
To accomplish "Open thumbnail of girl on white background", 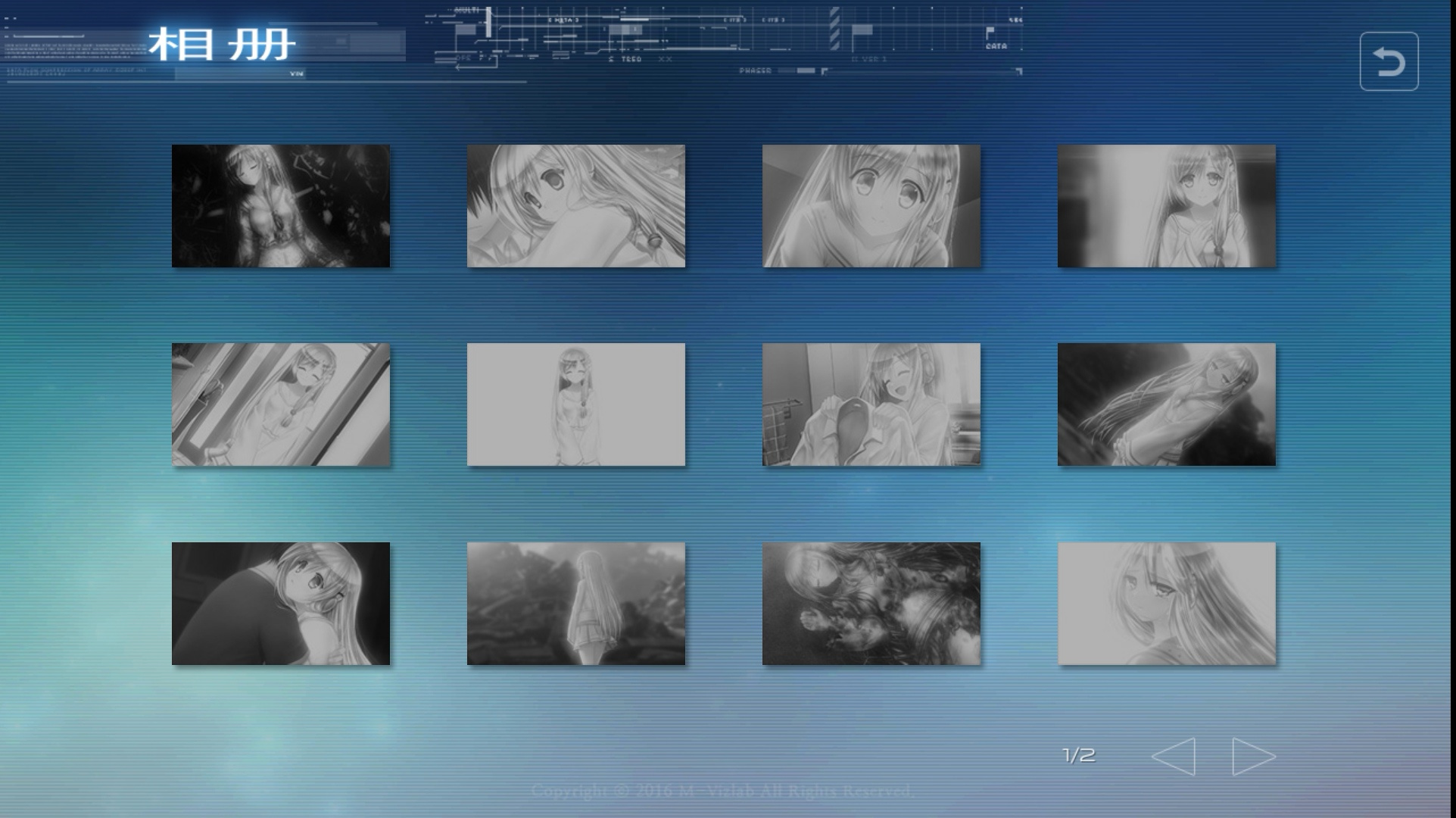I will point(576,404).
